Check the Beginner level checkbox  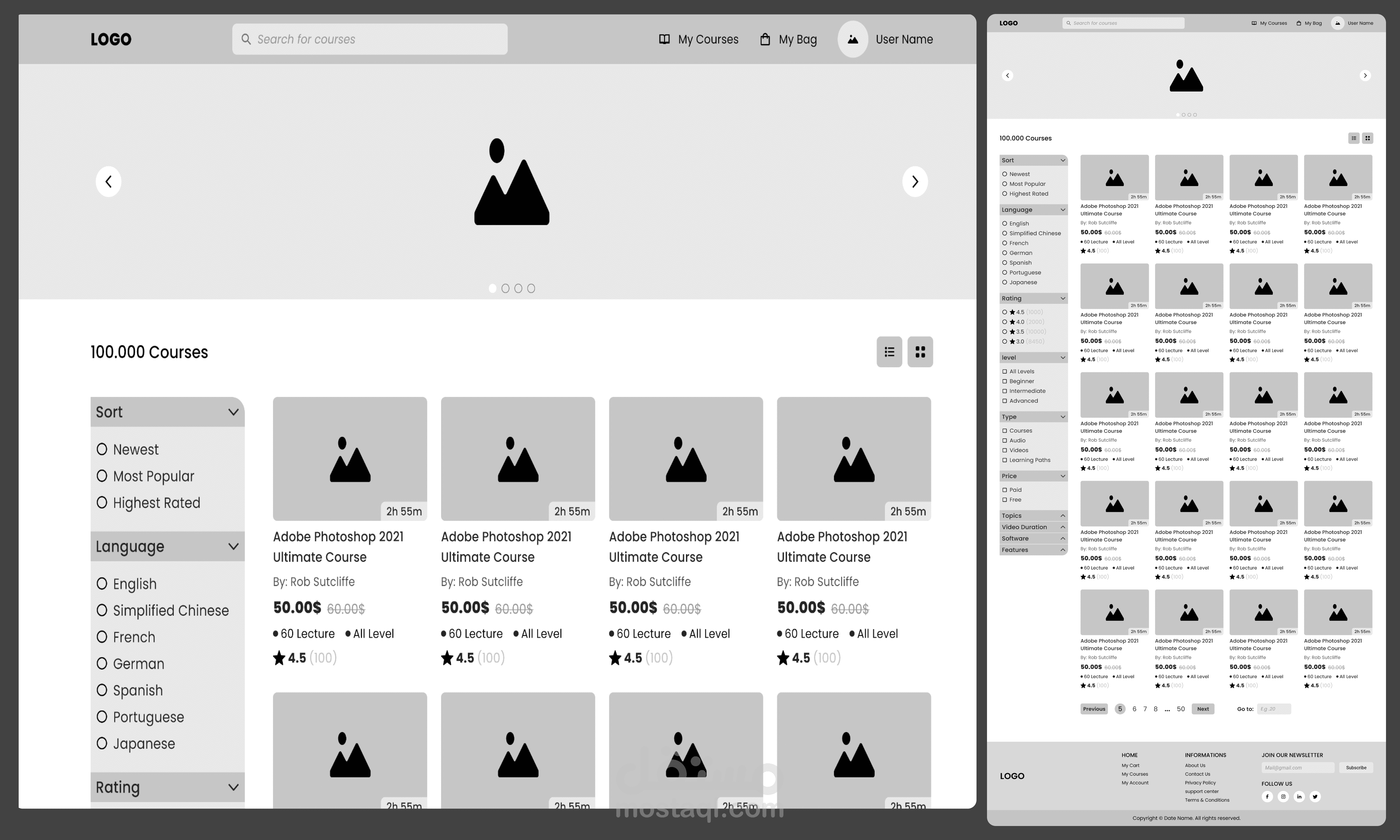[x=1005, y=381]
